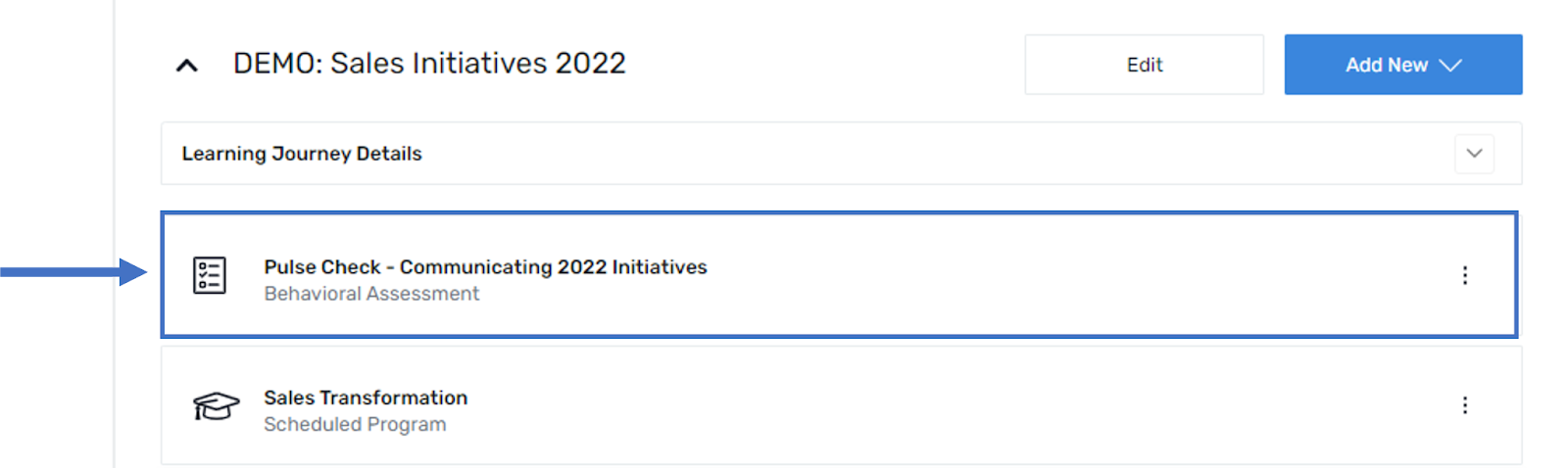
Task: Click the chevron arrow inside Add New
Action: 1450,66
